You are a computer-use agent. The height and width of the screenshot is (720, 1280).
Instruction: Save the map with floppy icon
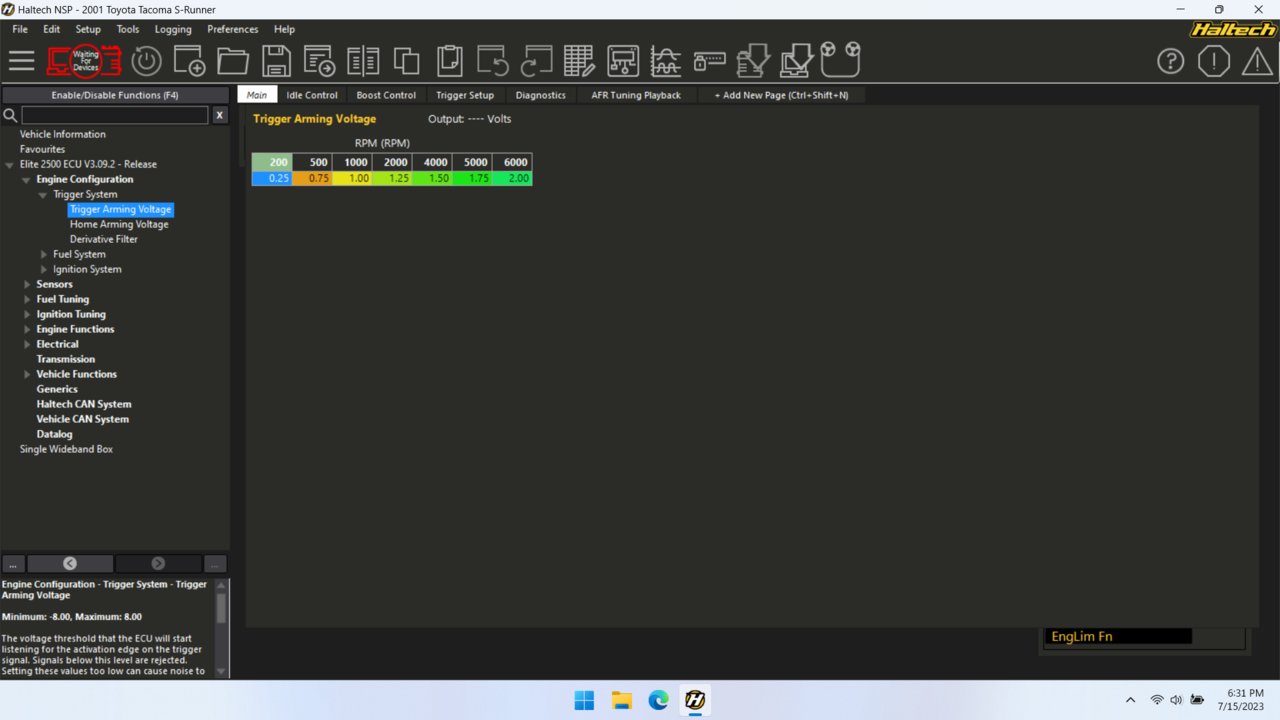[276, 61]
